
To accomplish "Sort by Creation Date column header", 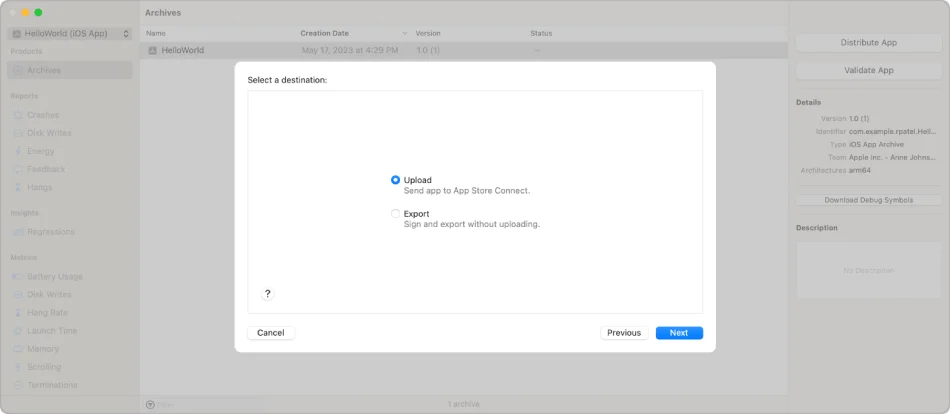I will 325,33.
